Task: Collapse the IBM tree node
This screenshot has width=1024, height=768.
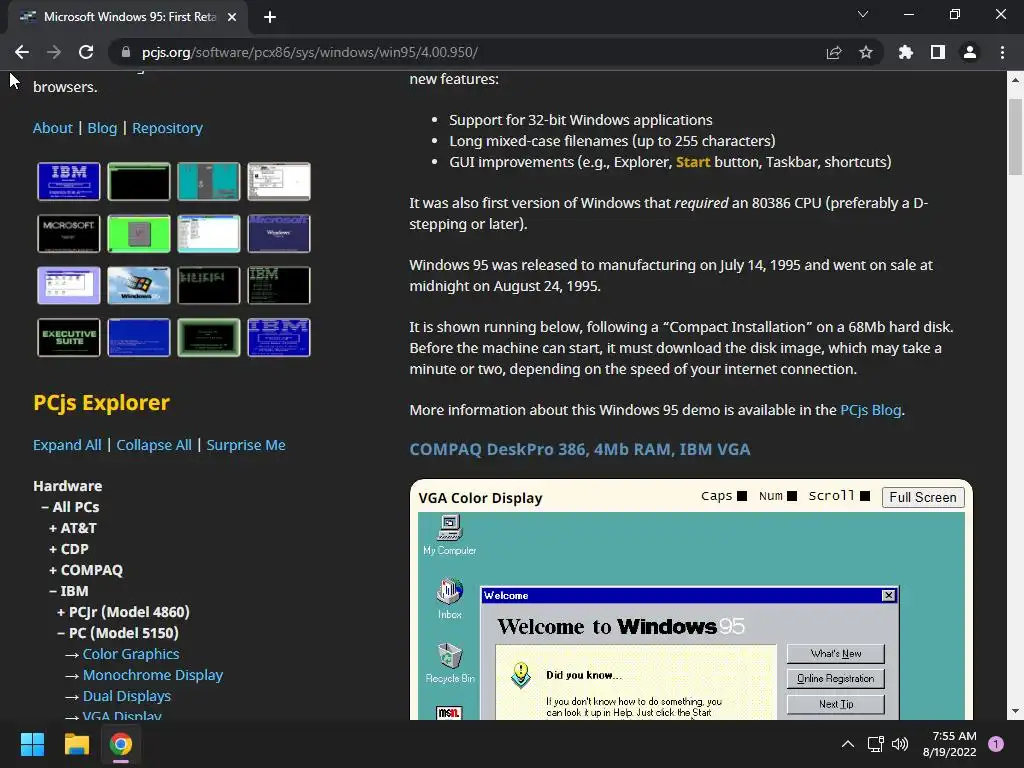Action: tap(69, 590)
